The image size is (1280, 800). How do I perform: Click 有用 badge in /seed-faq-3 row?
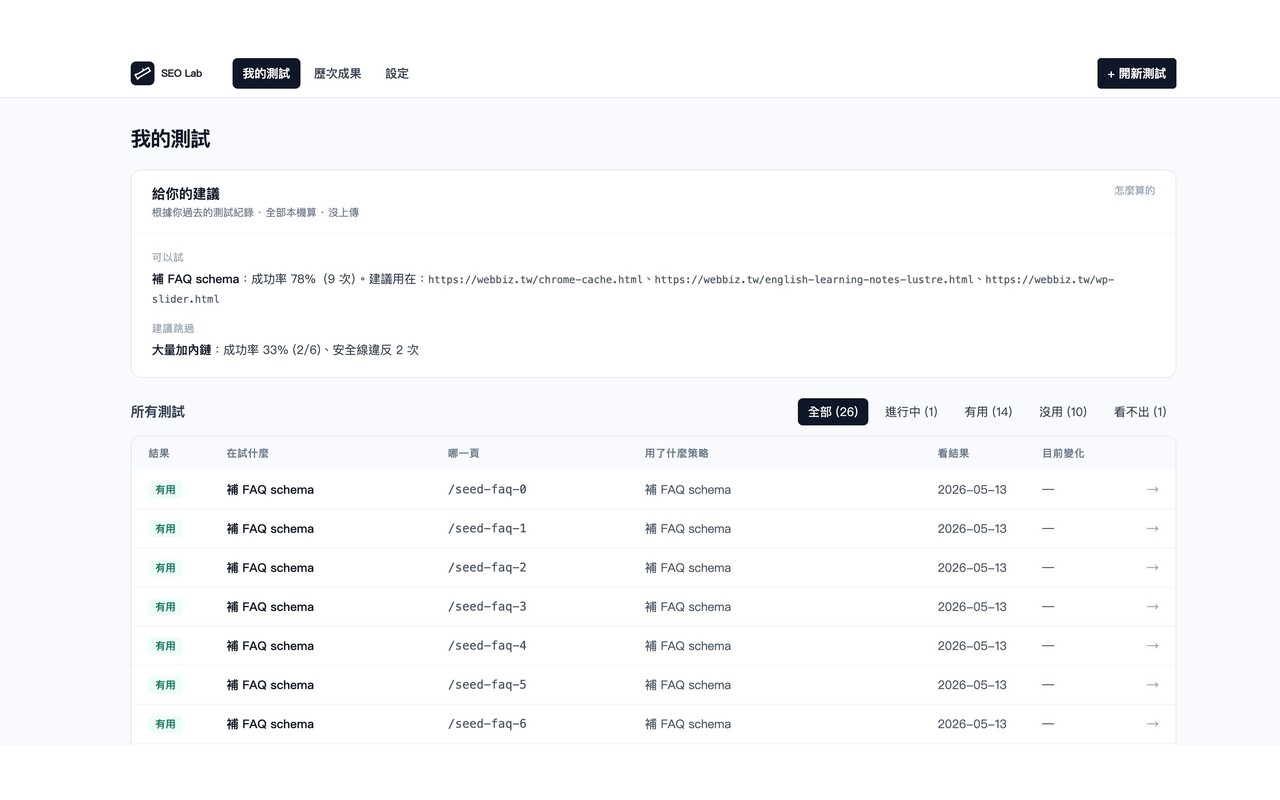click(165, 606)
